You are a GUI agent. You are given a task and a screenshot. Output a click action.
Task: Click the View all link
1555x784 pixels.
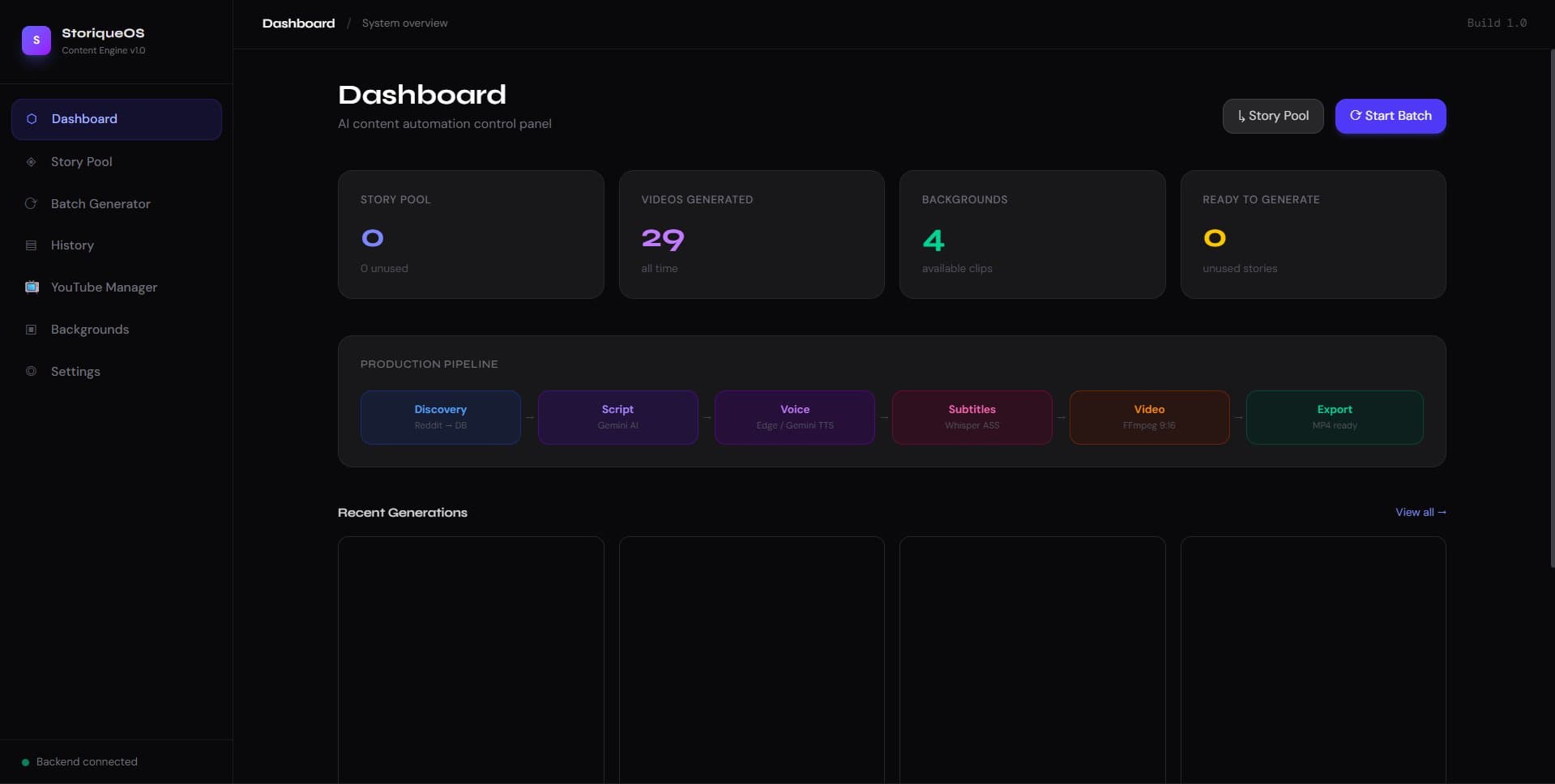[1420, 512]
